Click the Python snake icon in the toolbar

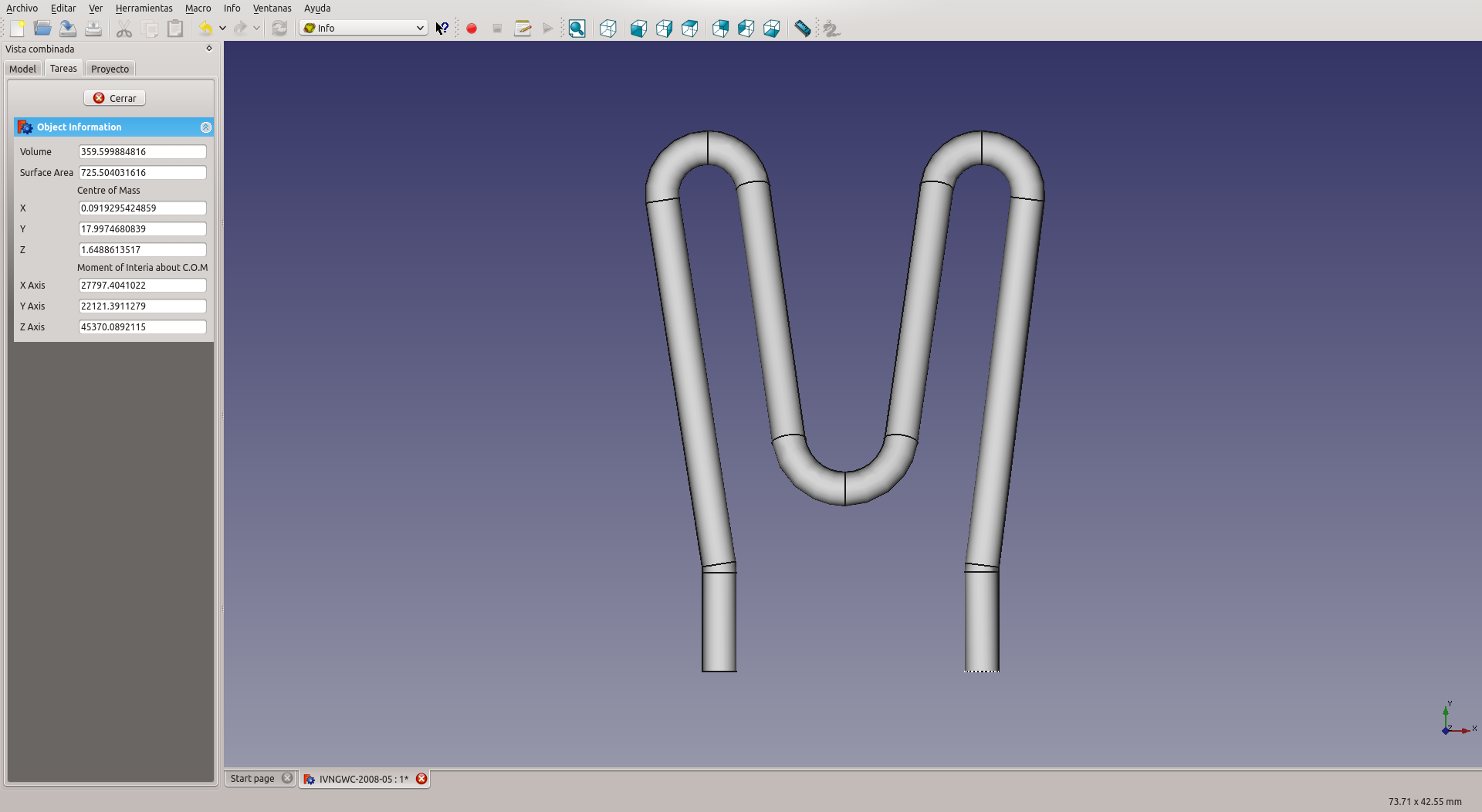coord(831,29)
